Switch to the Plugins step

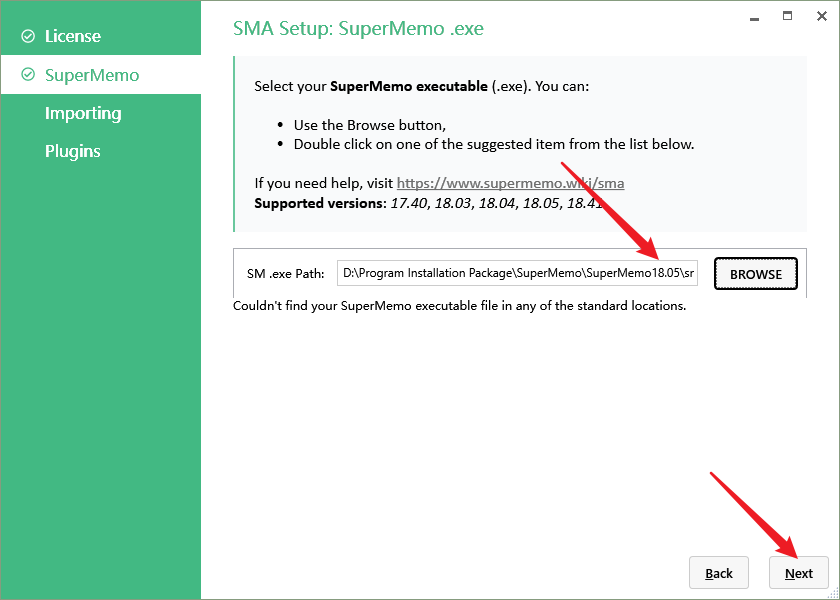(x=73, y=152)
